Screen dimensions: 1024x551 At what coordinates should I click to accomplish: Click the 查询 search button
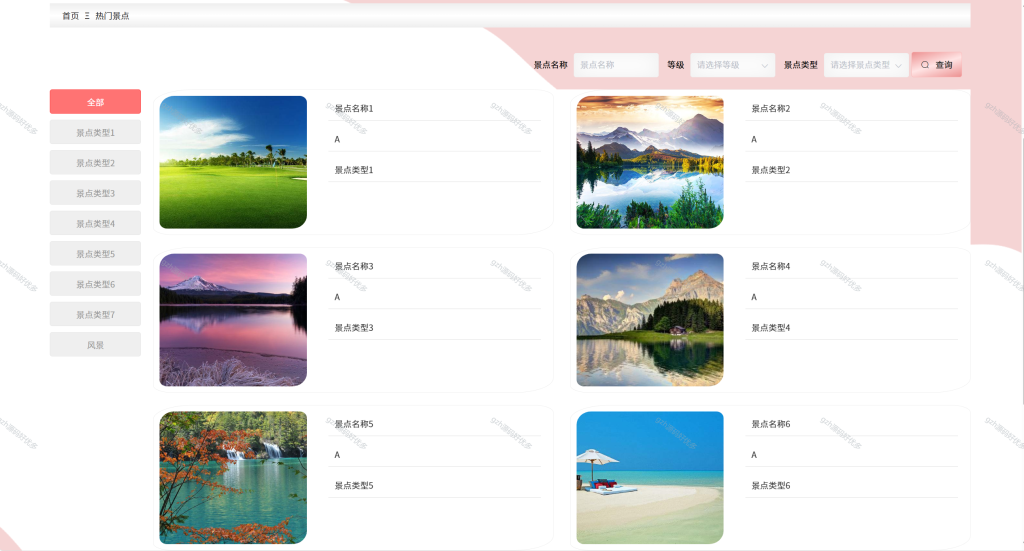(x=936, y=65)
